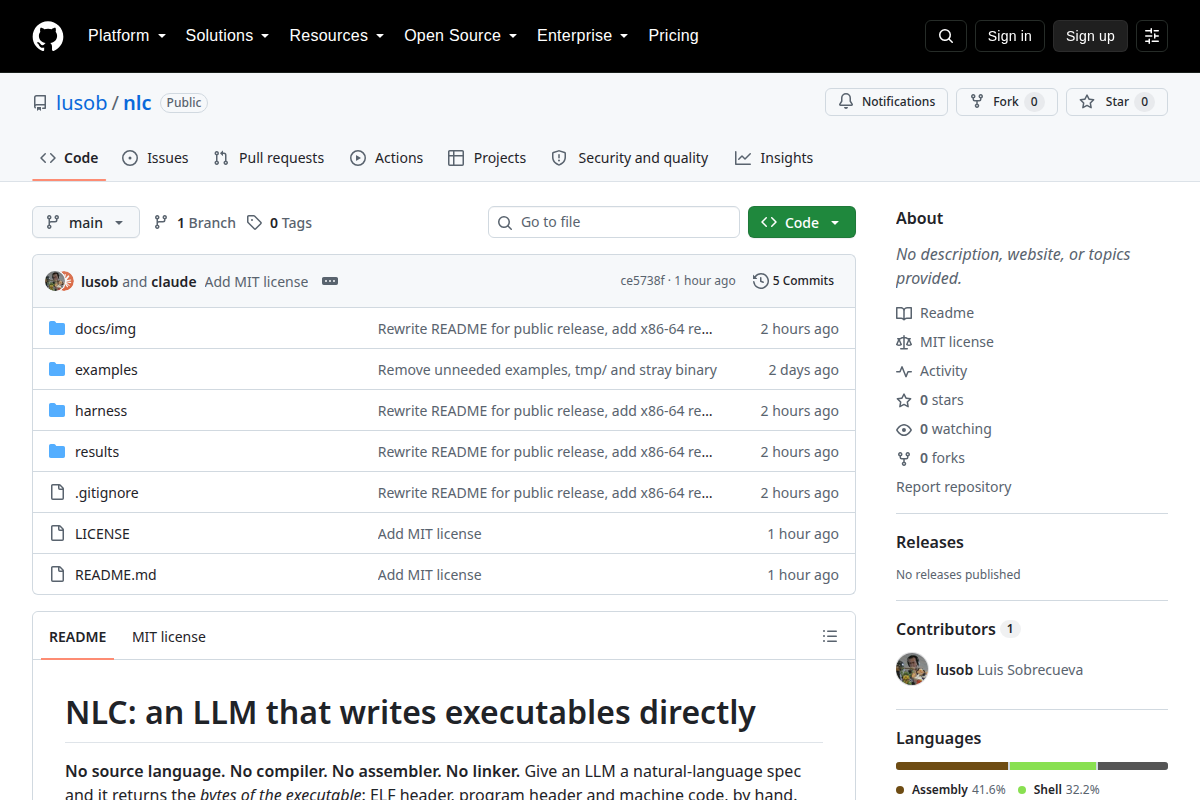Open the LICENSE file icon
The width and height of the screenshot is (1200, 800).
tap(57, 534)
